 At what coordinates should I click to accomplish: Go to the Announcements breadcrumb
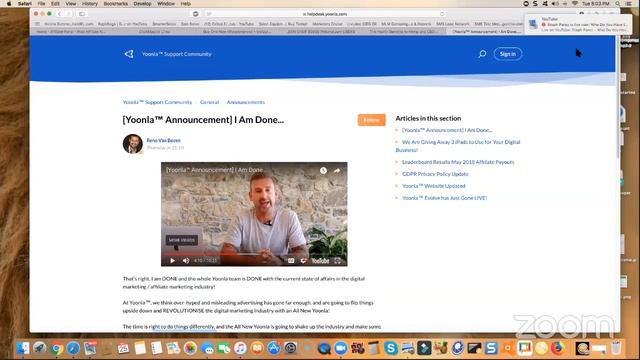[x=246, y=102]
